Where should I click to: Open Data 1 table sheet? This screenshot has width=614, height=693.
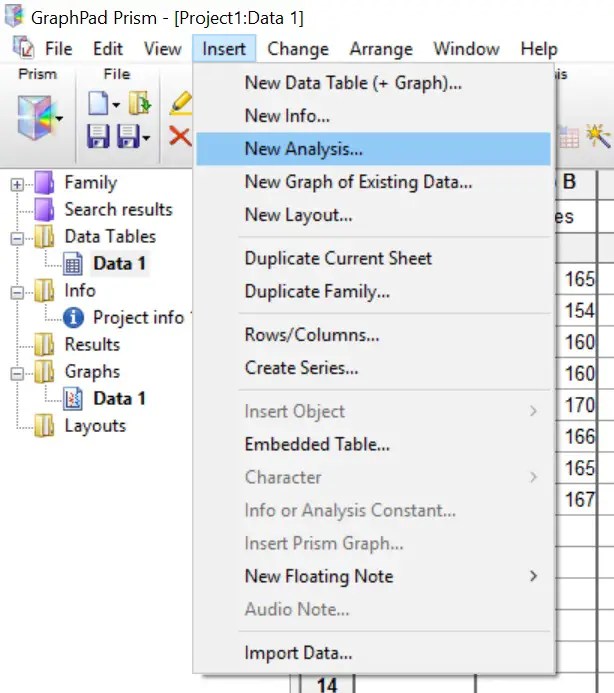click(119, 263)
